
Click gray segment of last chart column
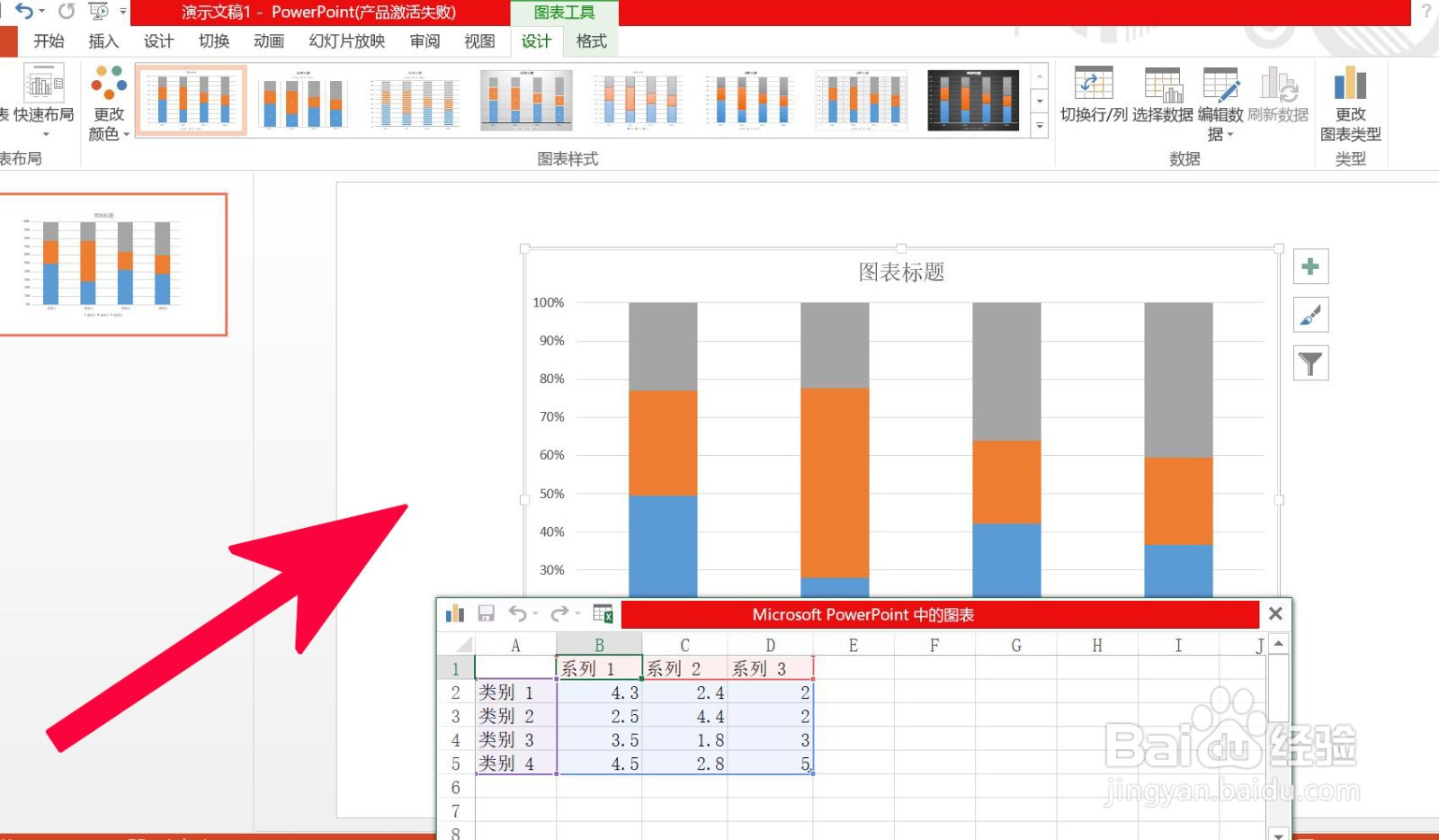click(1178, 380)
